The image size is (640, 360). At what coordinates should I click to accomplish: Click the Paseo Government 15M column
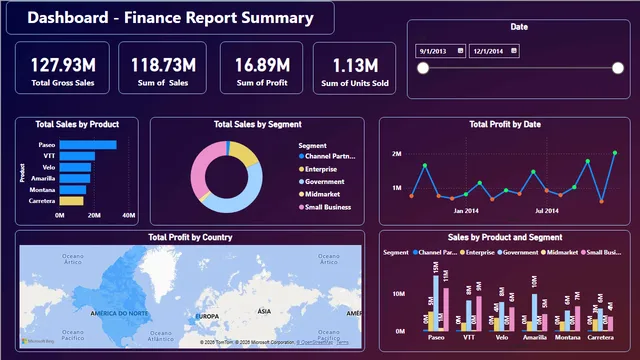[436, 303]
